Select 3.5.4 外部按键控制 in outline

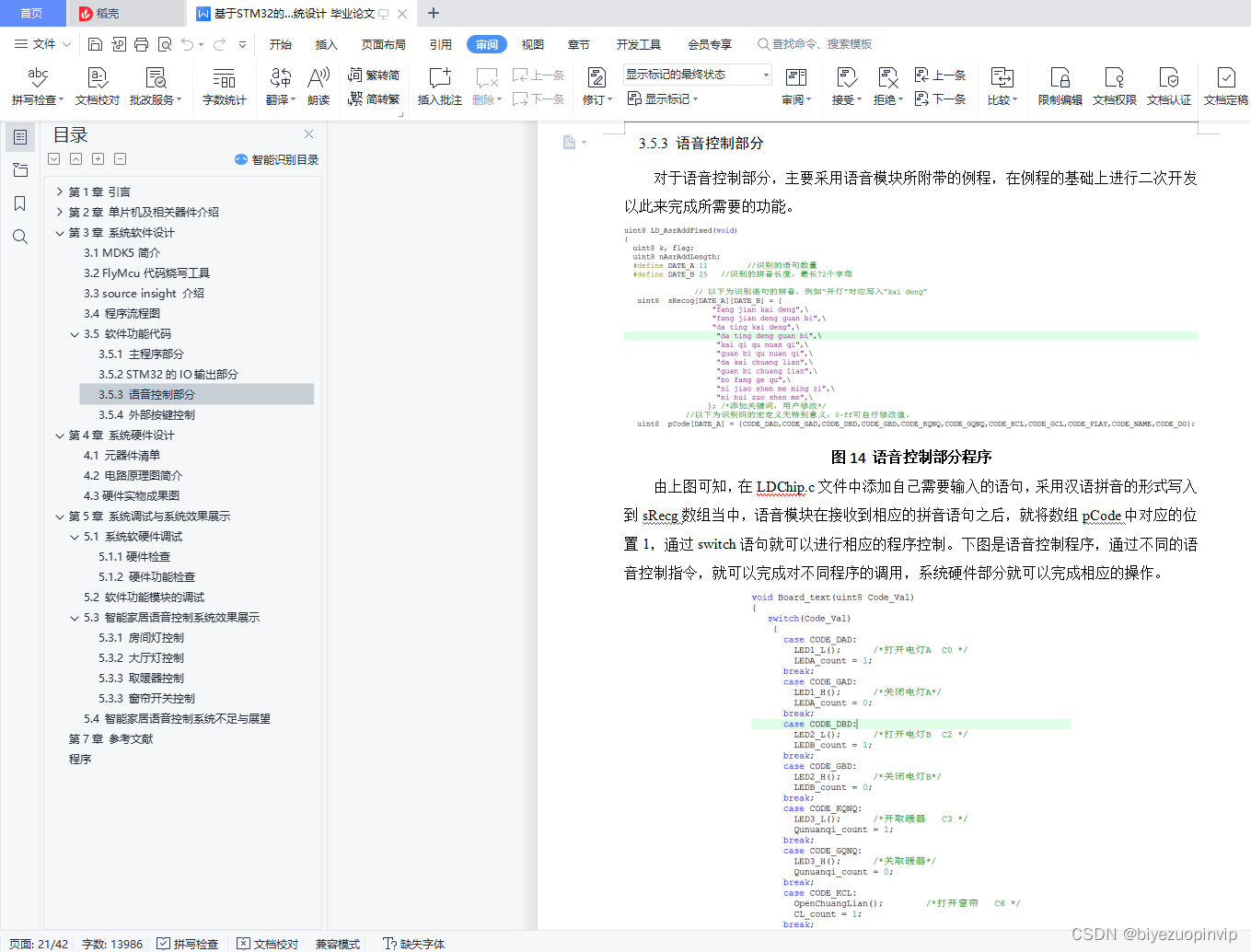(x=146, y=414)
